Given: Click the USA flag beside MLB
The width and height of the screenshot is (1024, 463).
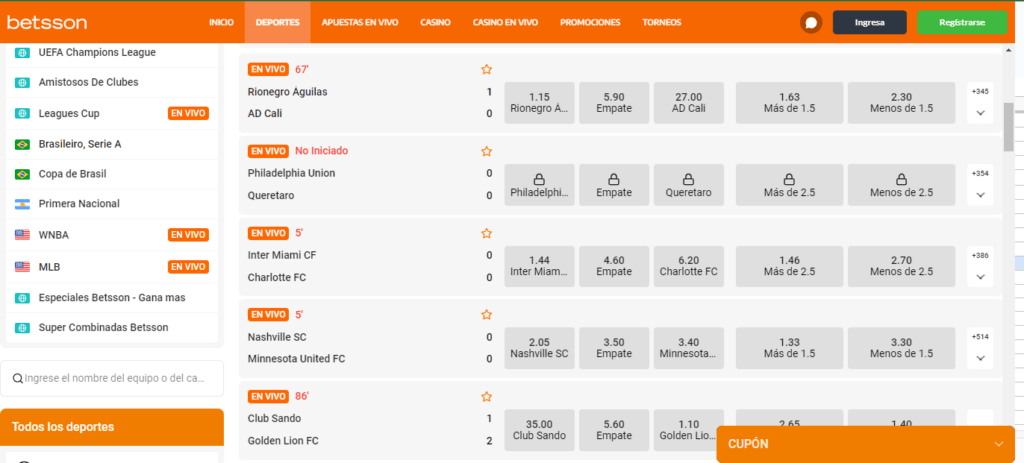Looking at the screenshot, I should pyautogui.click(x=22, y=267).
